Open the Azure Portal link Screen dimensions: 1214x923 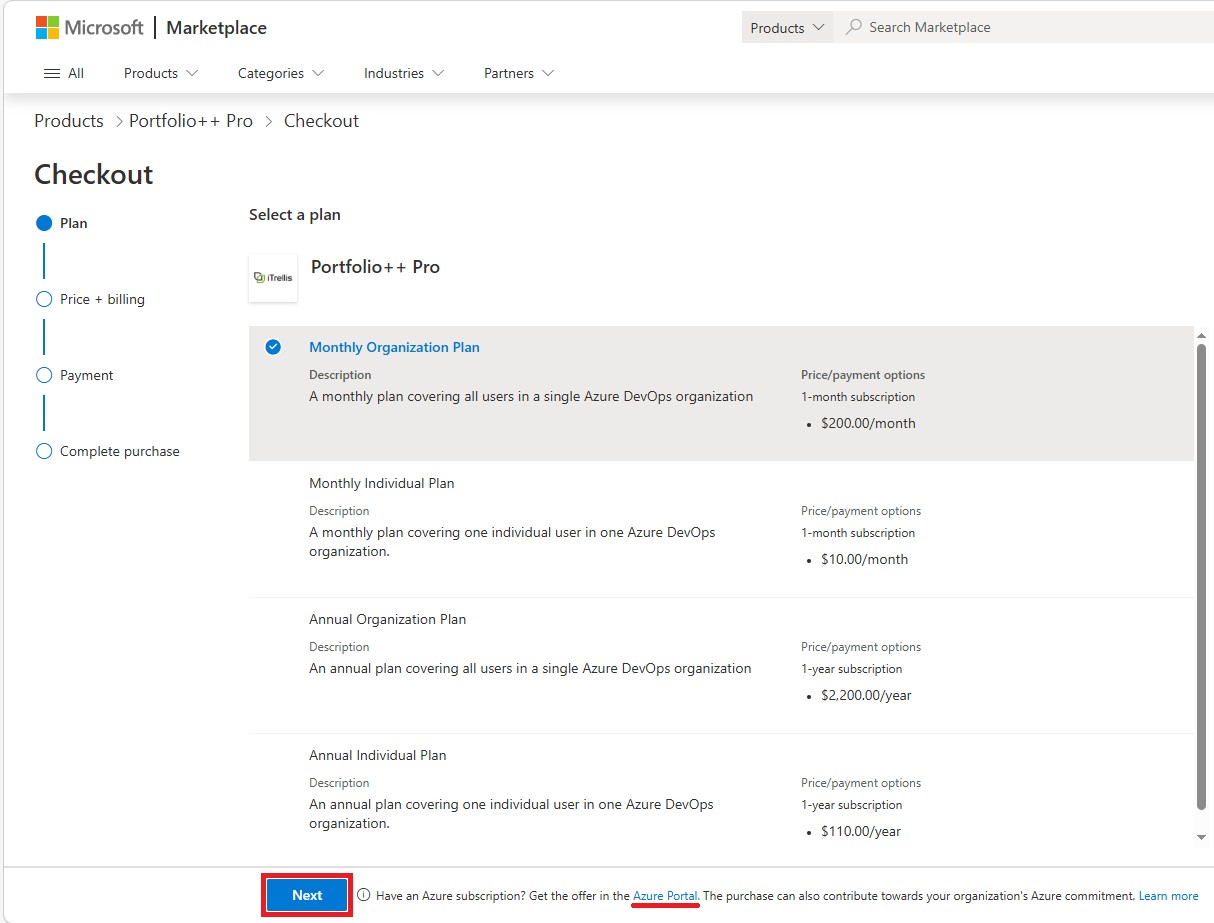click(x=665, y=896)
